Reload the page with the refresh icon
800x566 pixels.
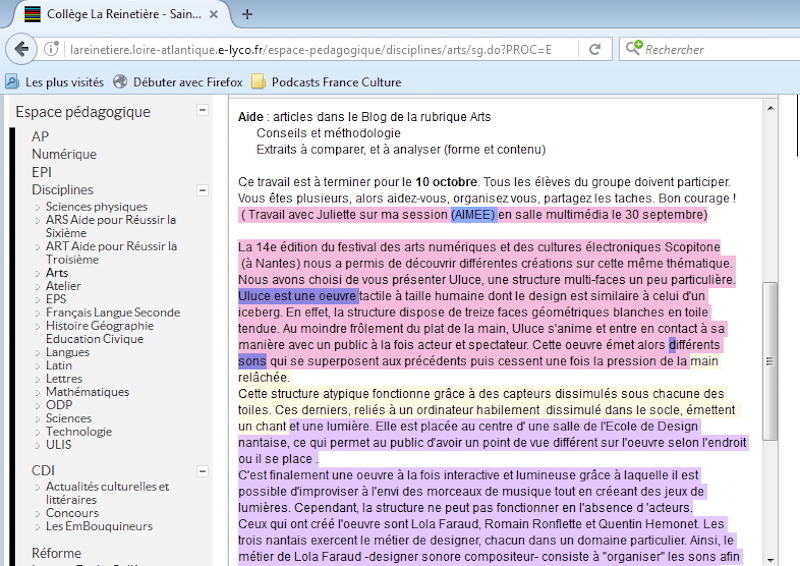click(x=595, y=49)
